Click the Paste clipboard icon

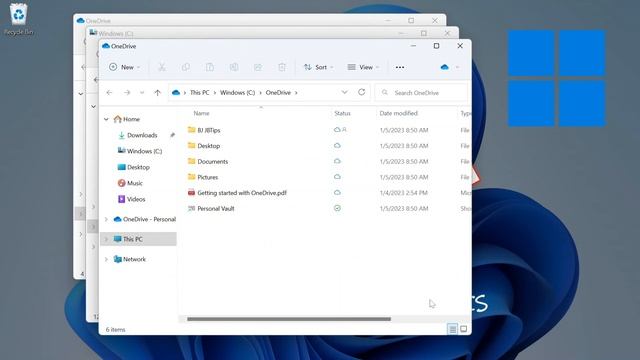pyautogui.click(x=210, y=67)
